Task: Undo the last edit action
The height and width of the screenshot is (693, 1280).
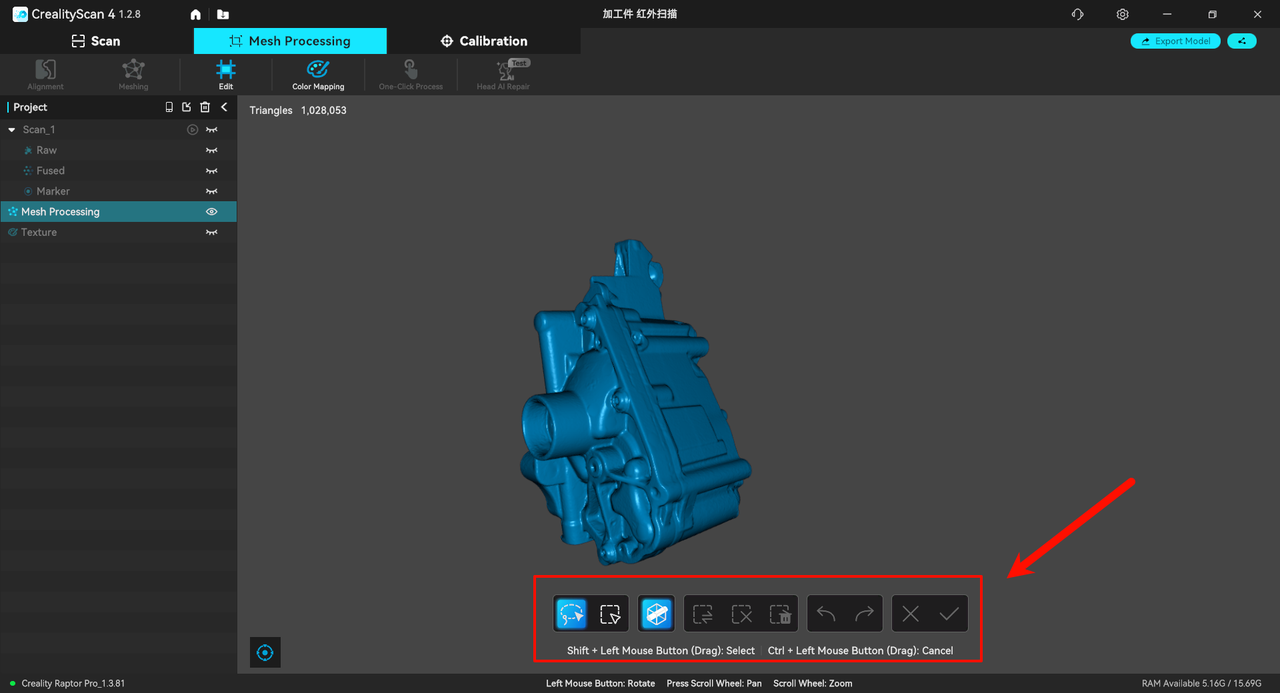Action: point(826,614)
